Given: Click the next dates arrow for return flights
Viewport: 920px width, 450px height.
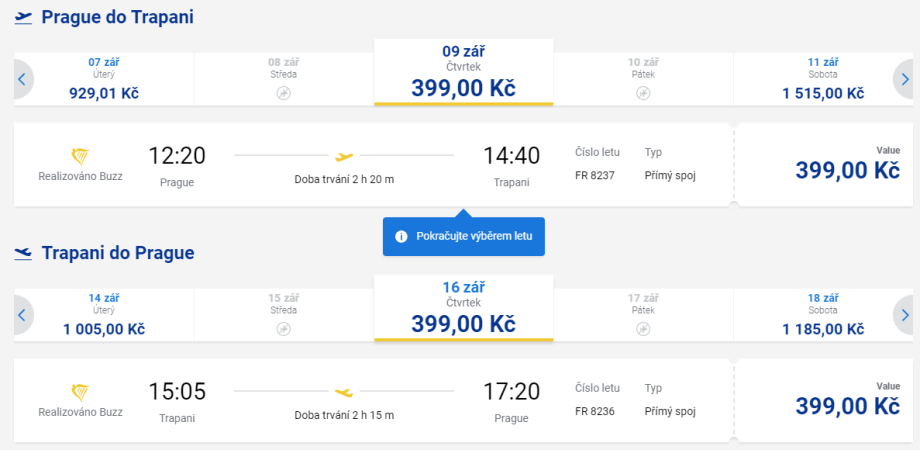Looking at the screenshot, I should [904, 315].
